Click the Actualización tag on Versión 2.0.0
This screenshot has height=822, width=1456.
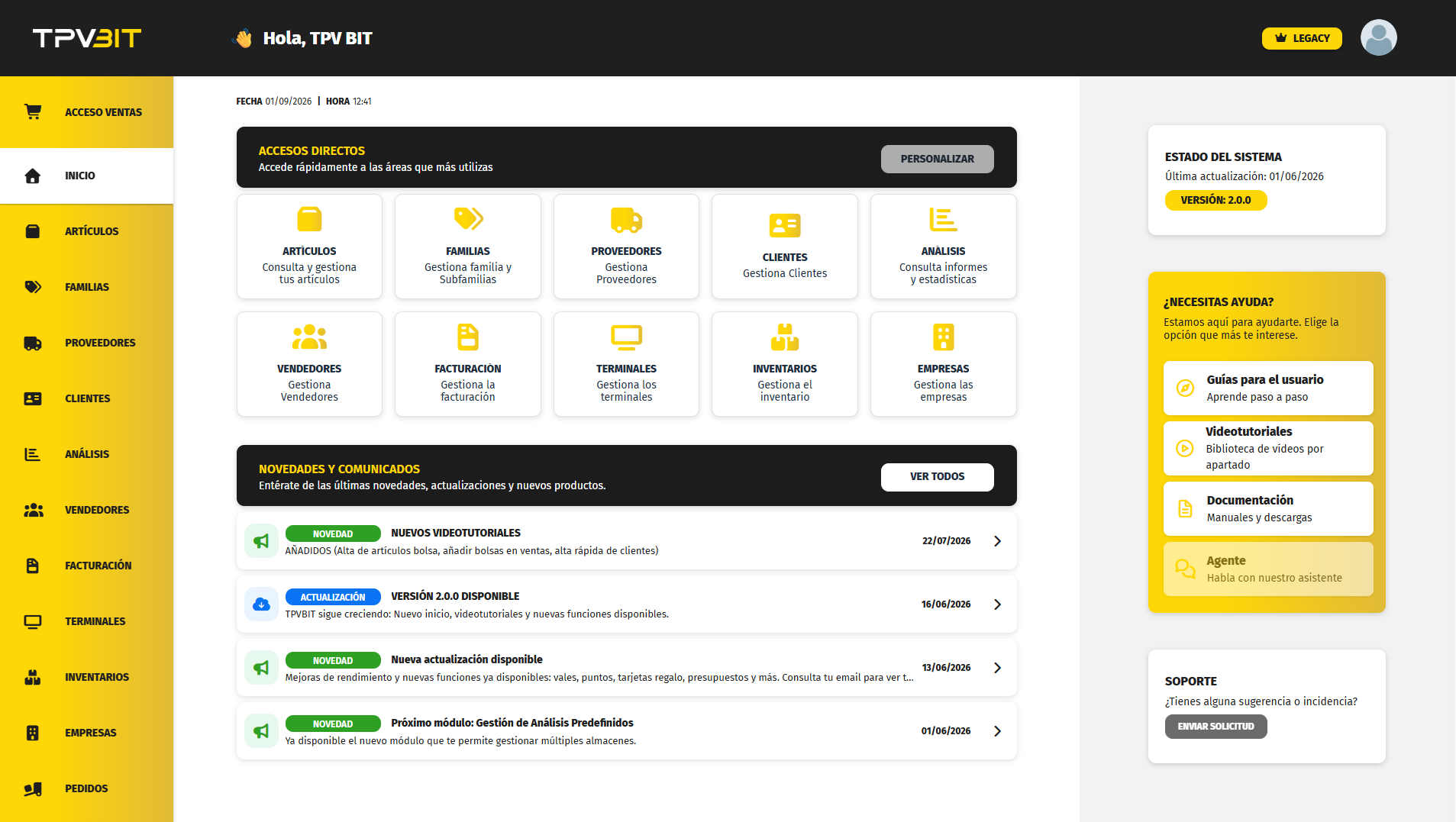(333, 597)
